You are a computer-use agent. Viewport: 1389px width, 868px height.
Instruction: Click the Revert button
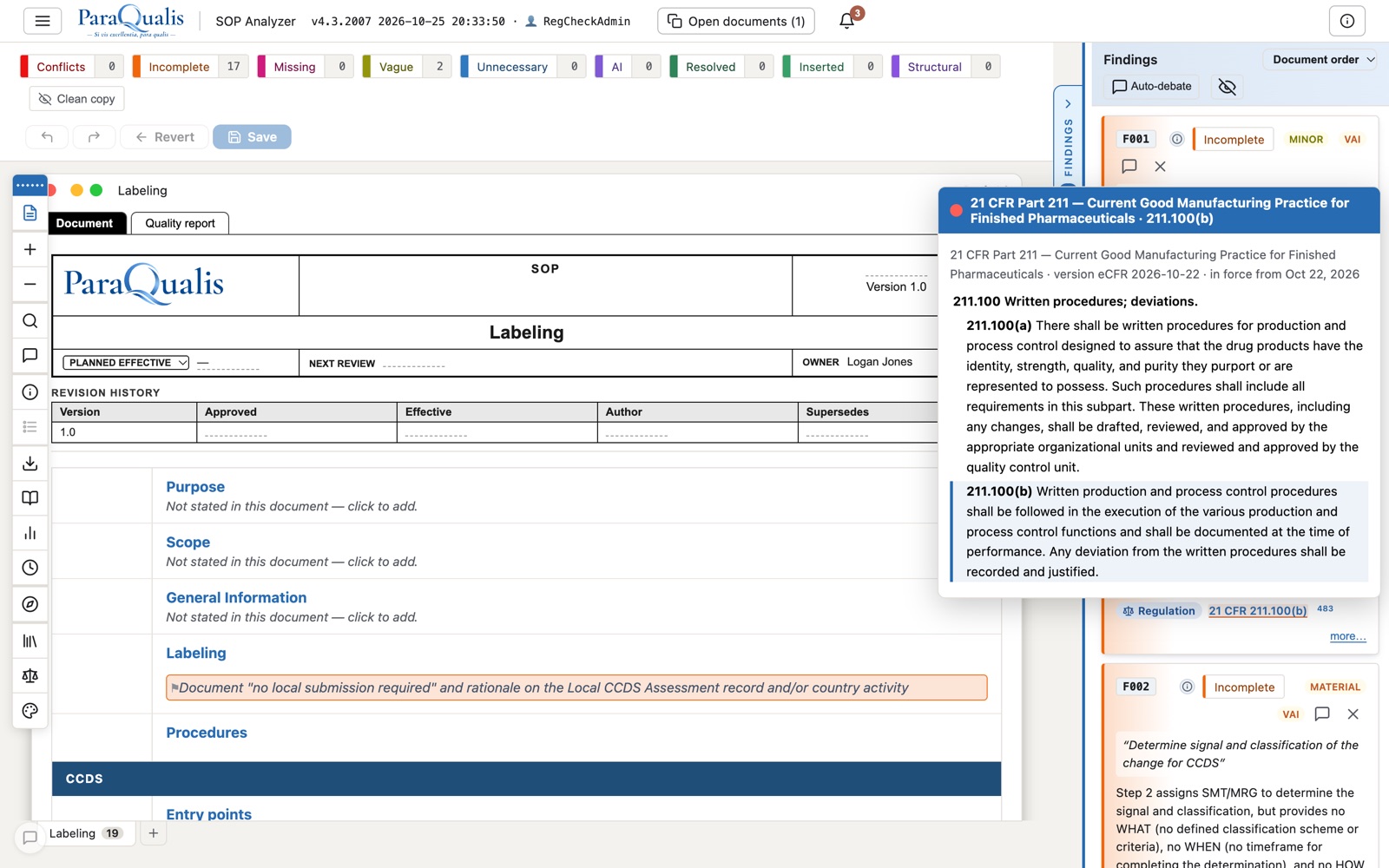165,137
